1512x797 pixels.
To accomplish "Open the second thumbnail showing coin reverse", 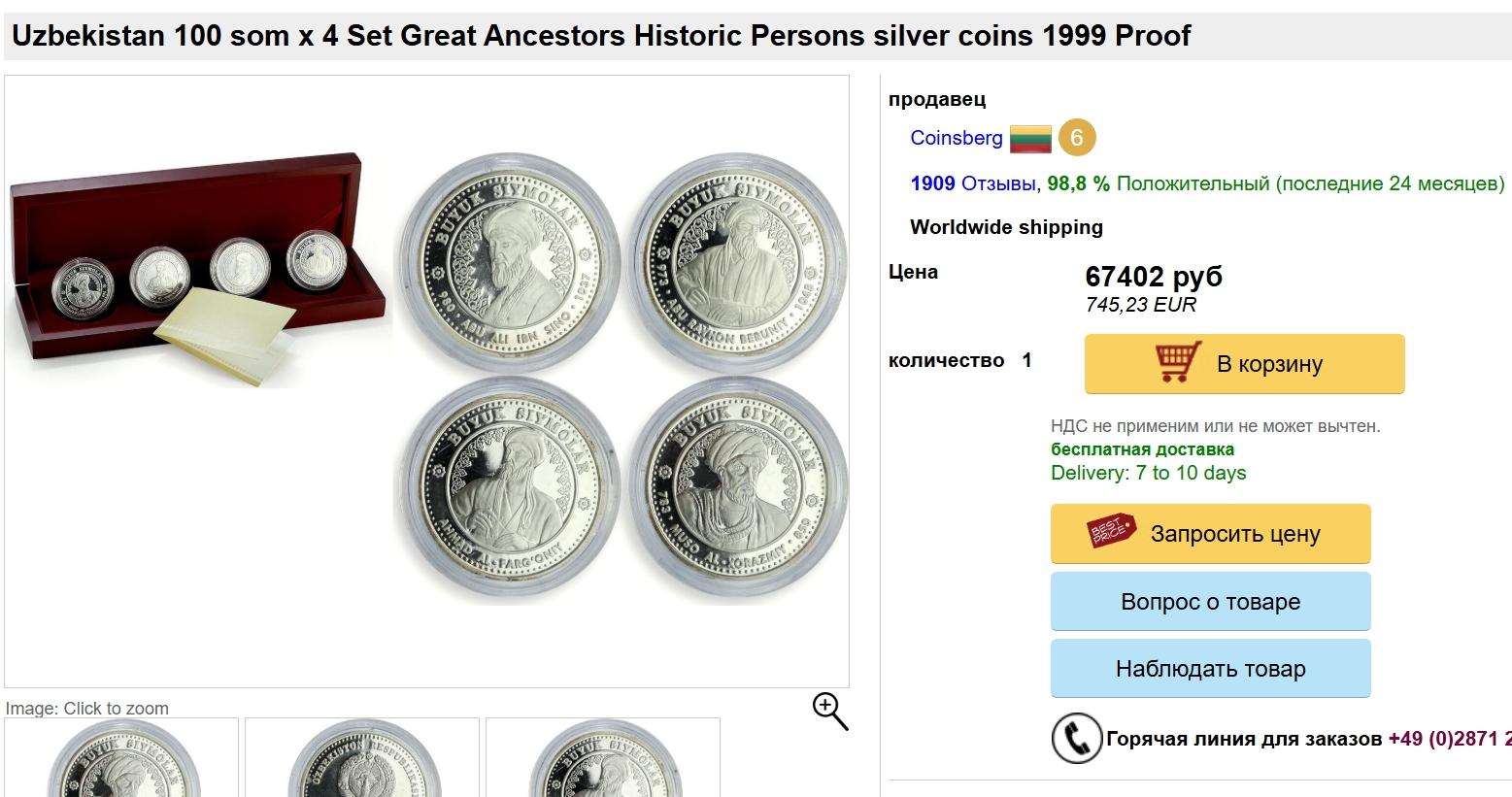I will (362, 758).
